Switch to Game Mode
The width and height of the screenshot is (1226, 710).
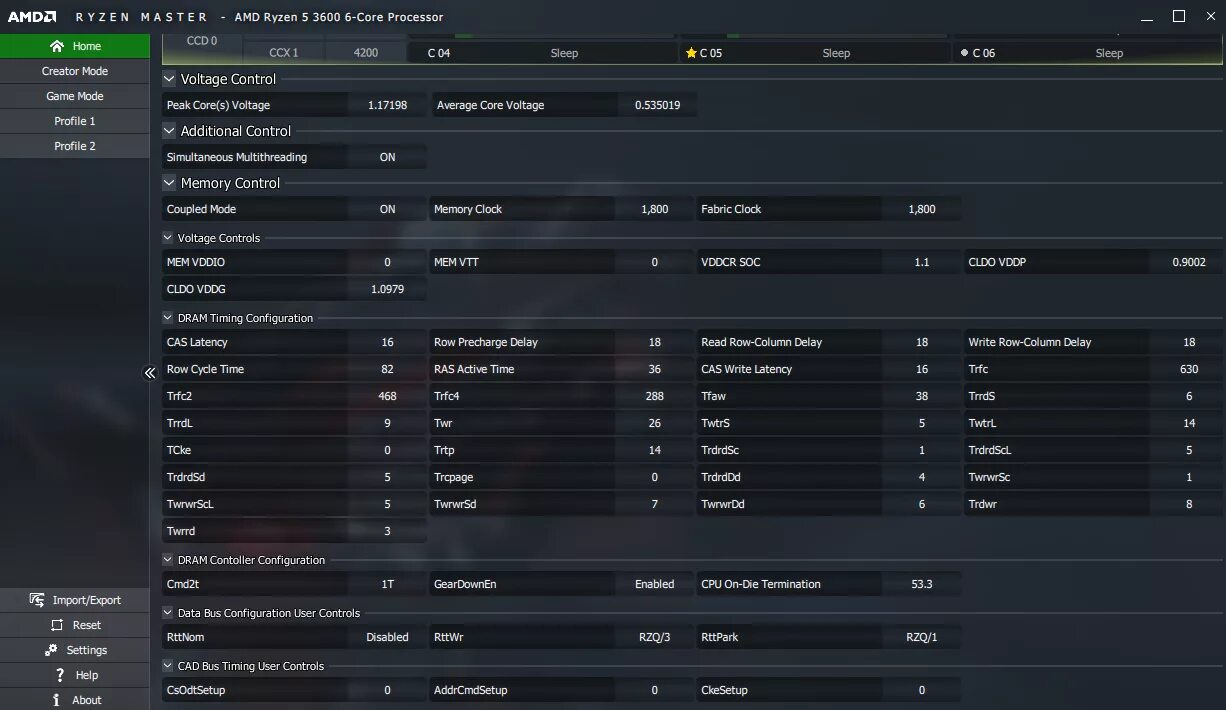tap(75, 96)
